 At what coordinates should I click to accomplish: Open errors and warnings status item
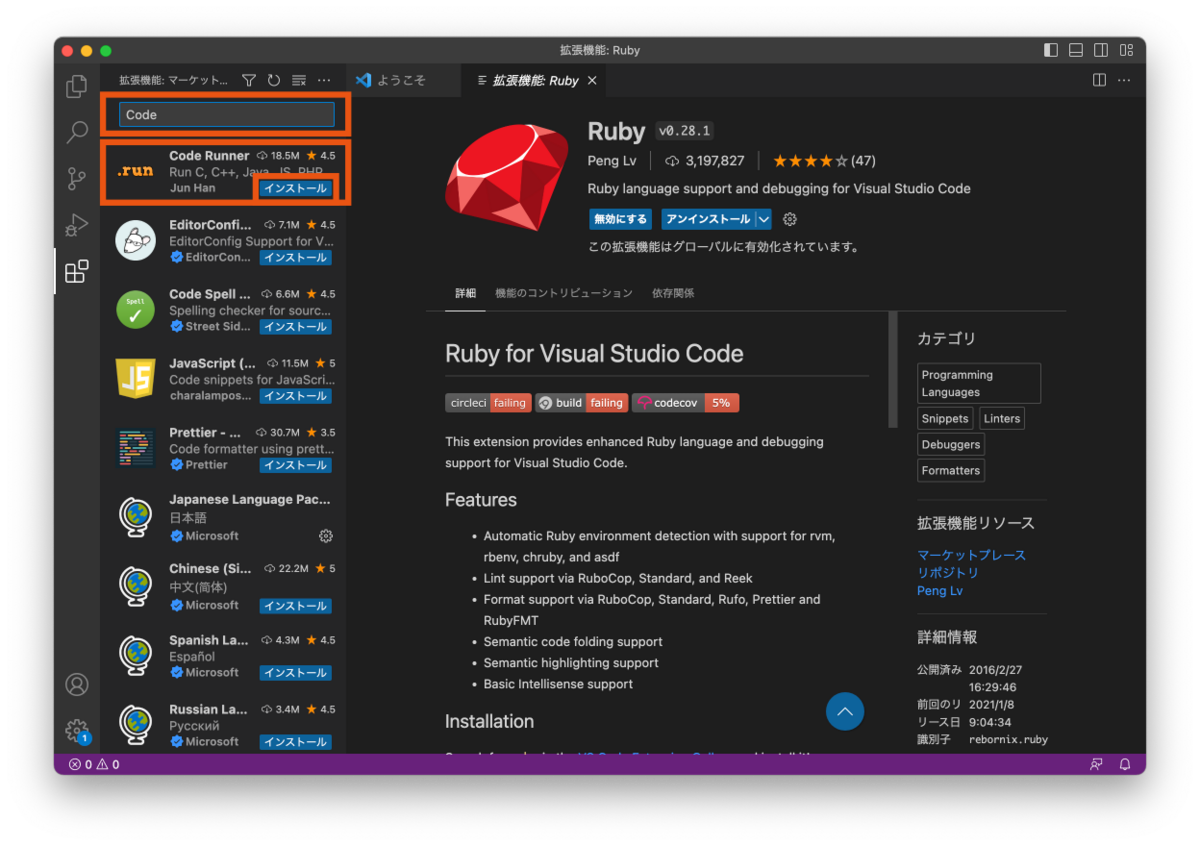[94, 764]
